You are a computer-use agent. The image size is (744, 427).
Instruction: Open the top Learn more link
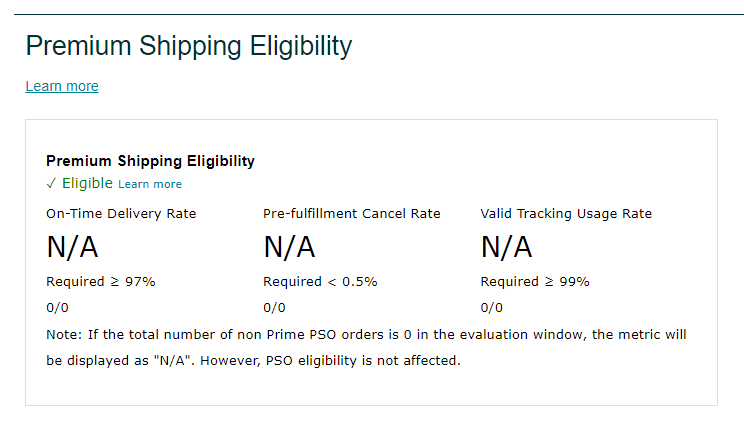(62, 86)
